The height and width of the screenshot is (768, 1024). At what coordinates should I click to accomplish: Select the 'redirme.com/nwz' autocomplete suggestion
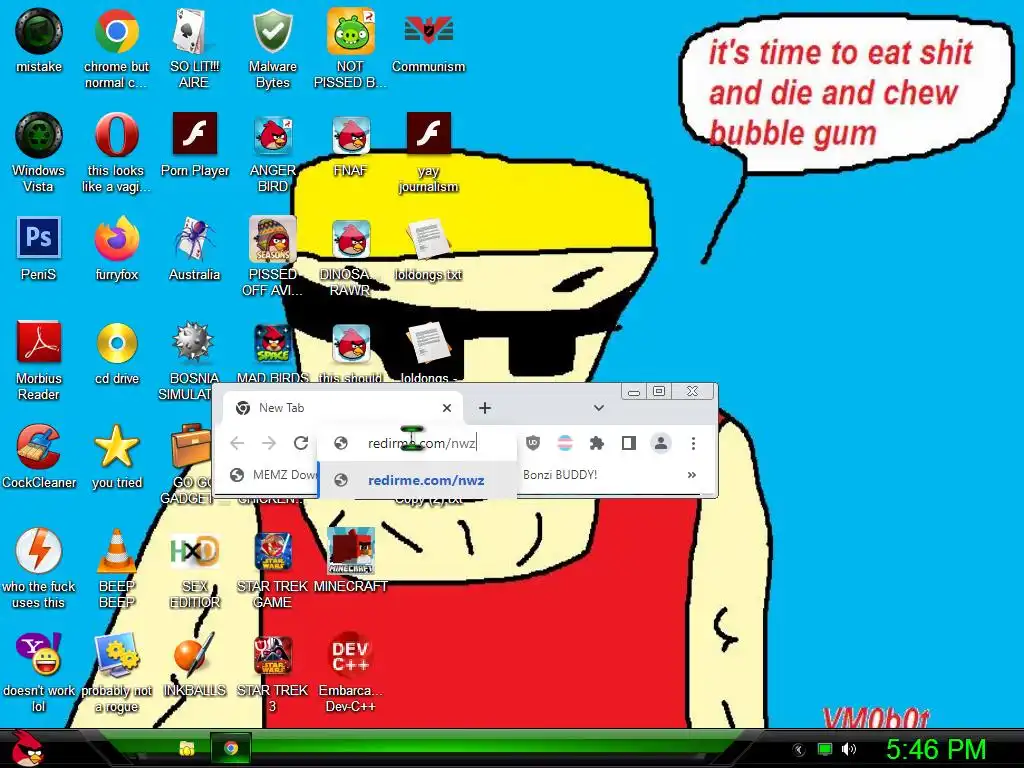tap(418, 481)
